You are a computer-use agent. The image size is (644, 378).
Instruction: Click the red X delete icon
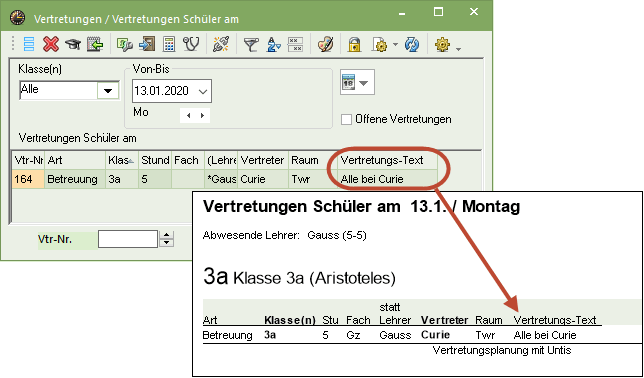point(51,44)
